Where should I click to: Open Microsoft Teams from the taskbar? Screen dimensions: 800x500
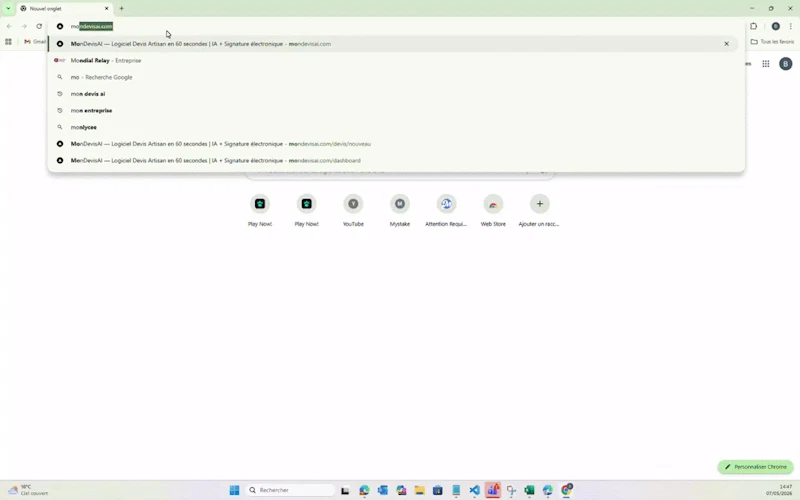tap(493, 490)
